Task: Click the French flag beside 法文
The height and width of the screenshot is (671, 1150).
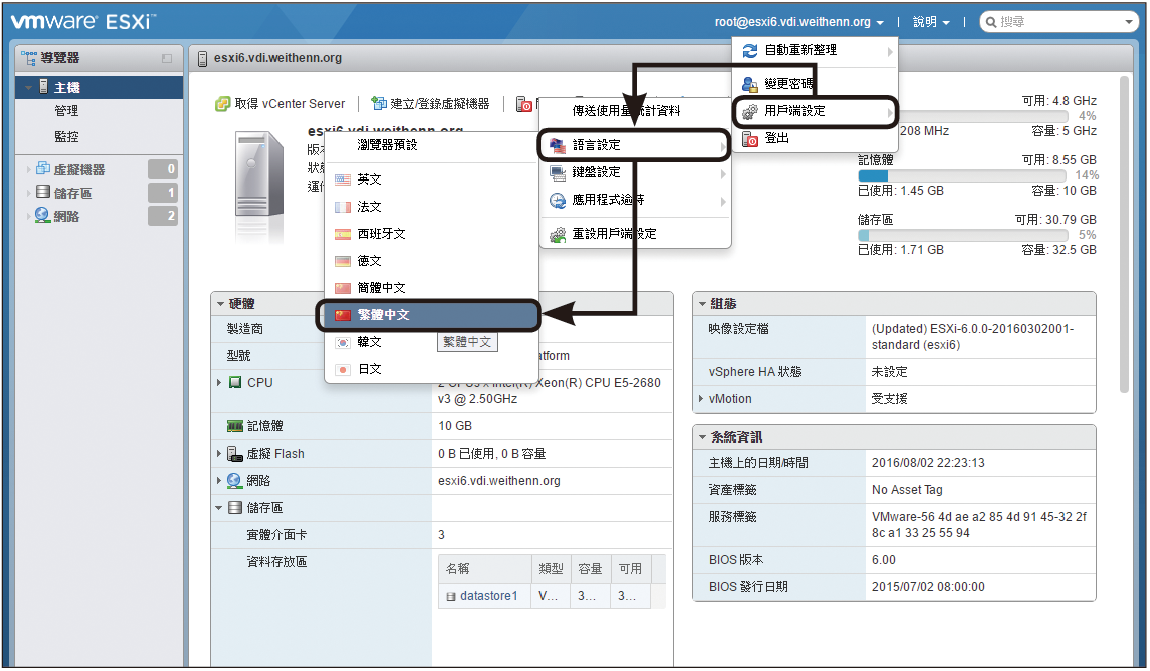Action: [x=343, y=208]
